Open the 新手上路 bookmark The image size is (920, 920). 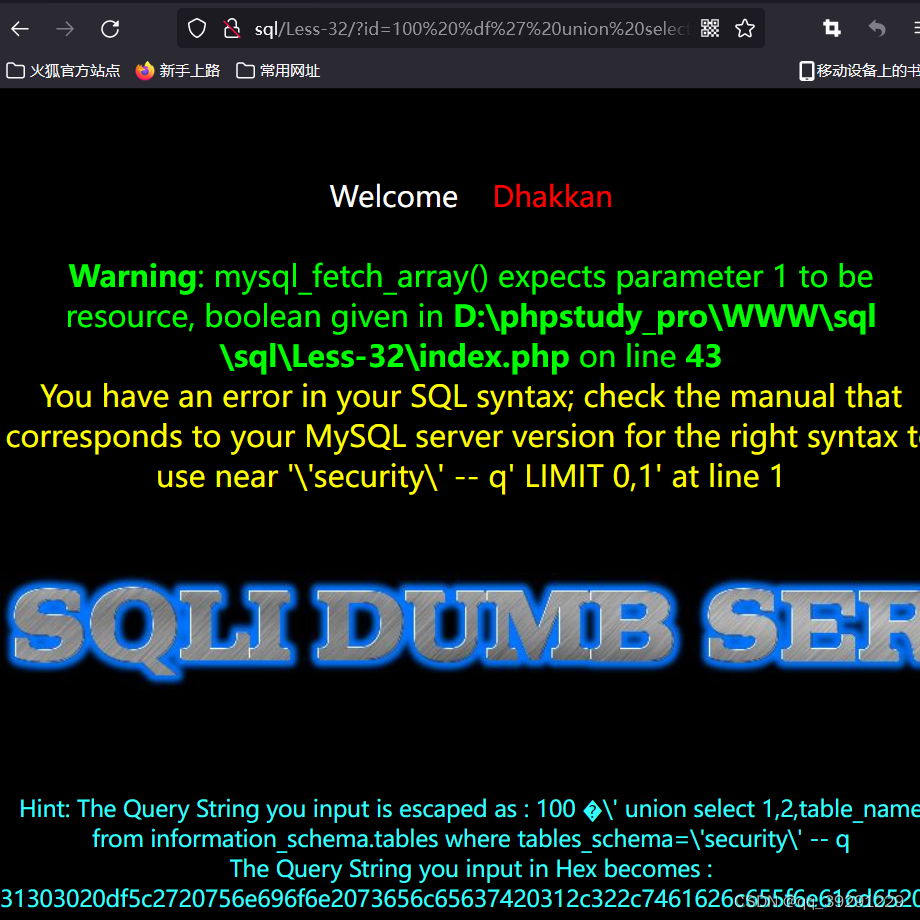[x=178, y=71]
